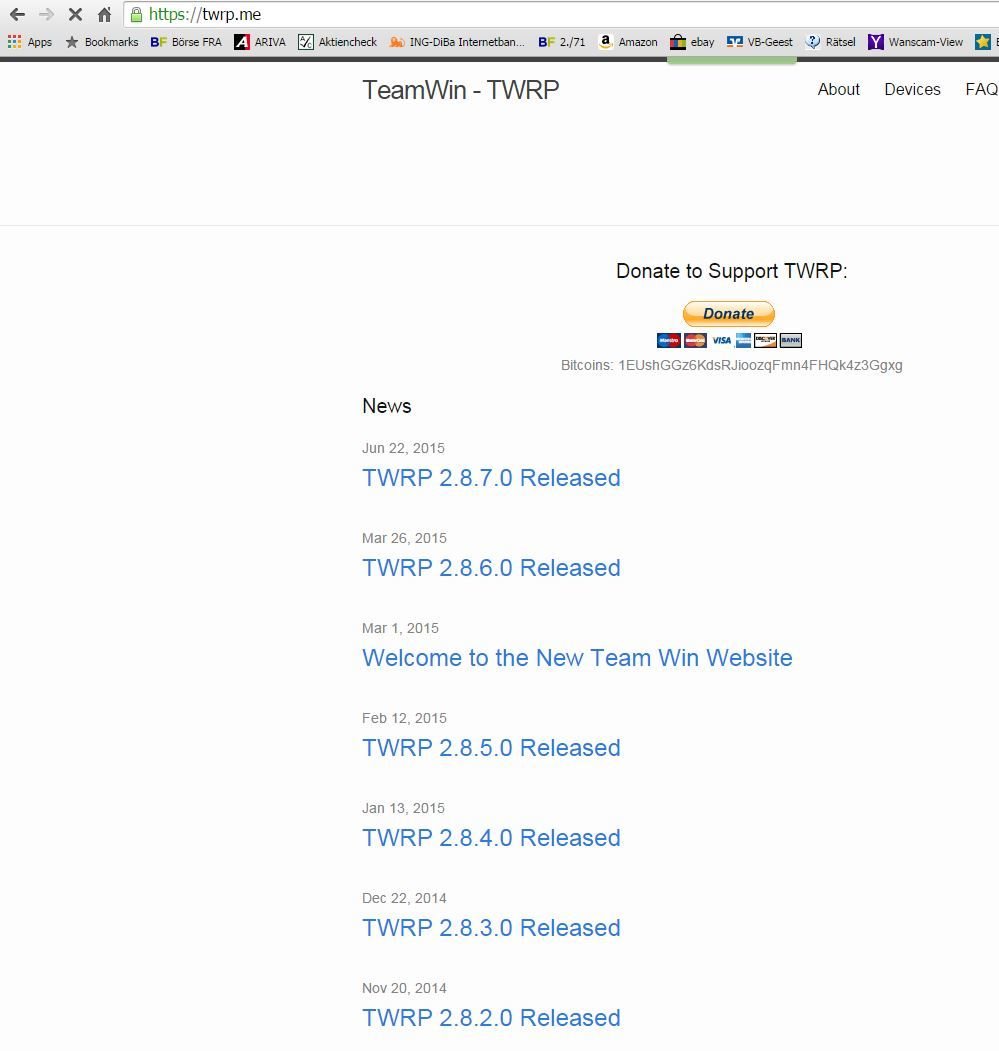
Task: Click the payment cards image under Donate
Action: pos(729,341)
